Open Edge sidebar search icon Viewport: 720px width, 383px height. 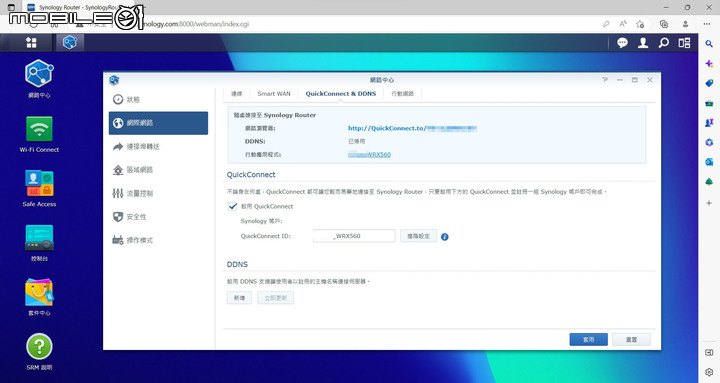tap(709, 44)
